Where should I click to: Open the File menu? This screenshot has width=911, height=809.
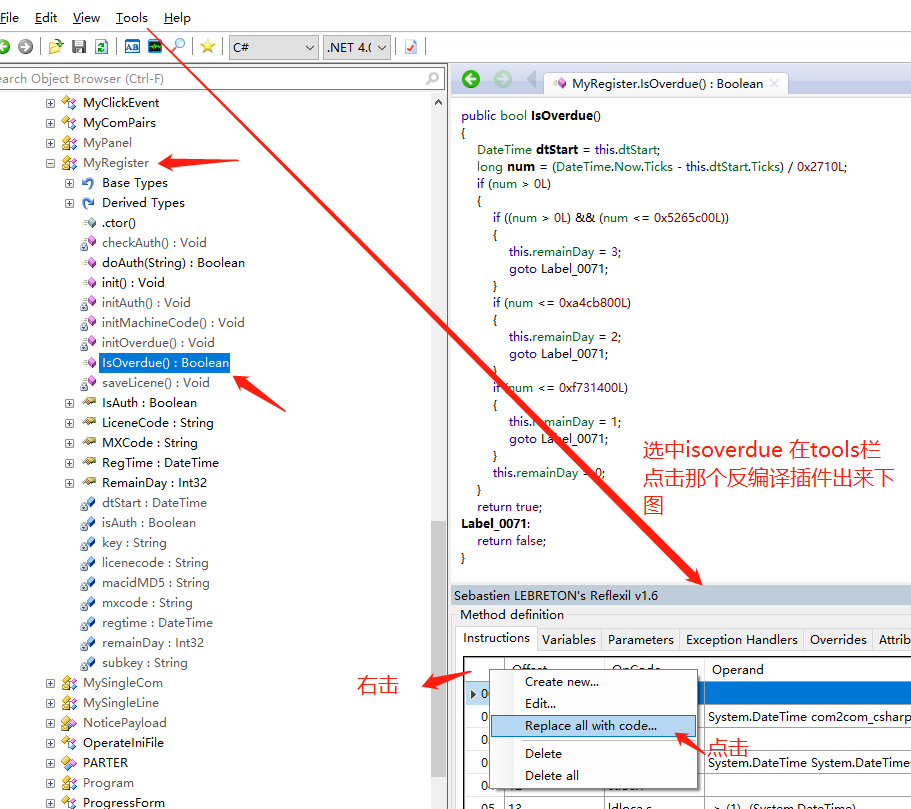9,18
